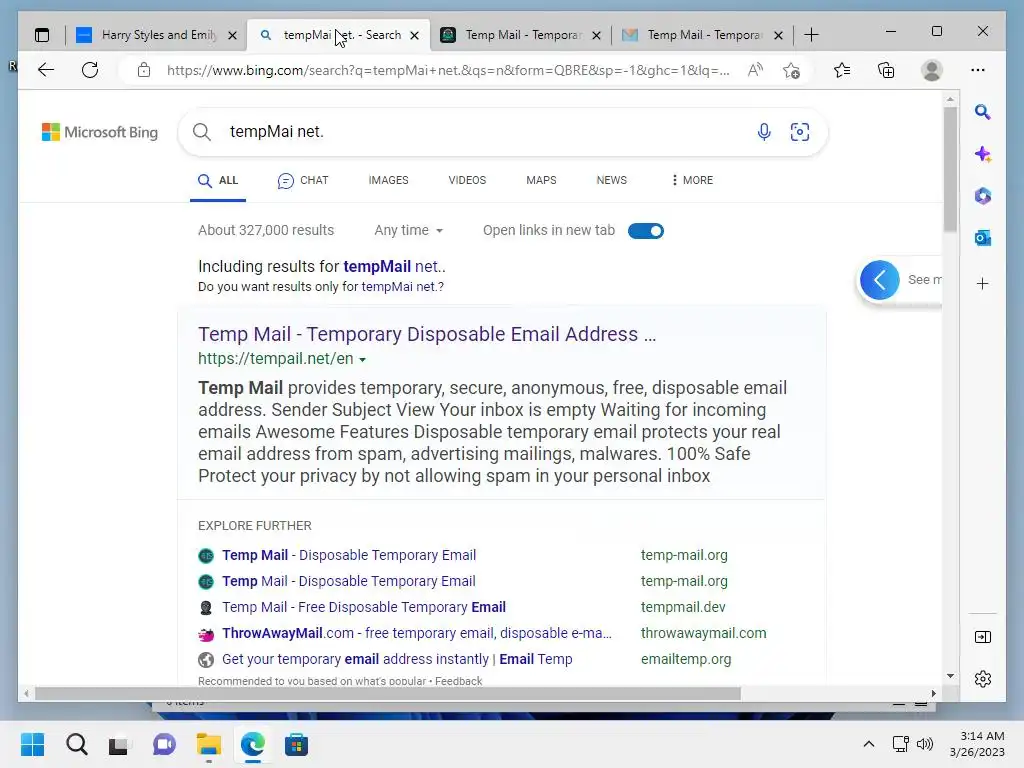
Task: Select the NEWS search tab
Action: click(x=611, y=180)
